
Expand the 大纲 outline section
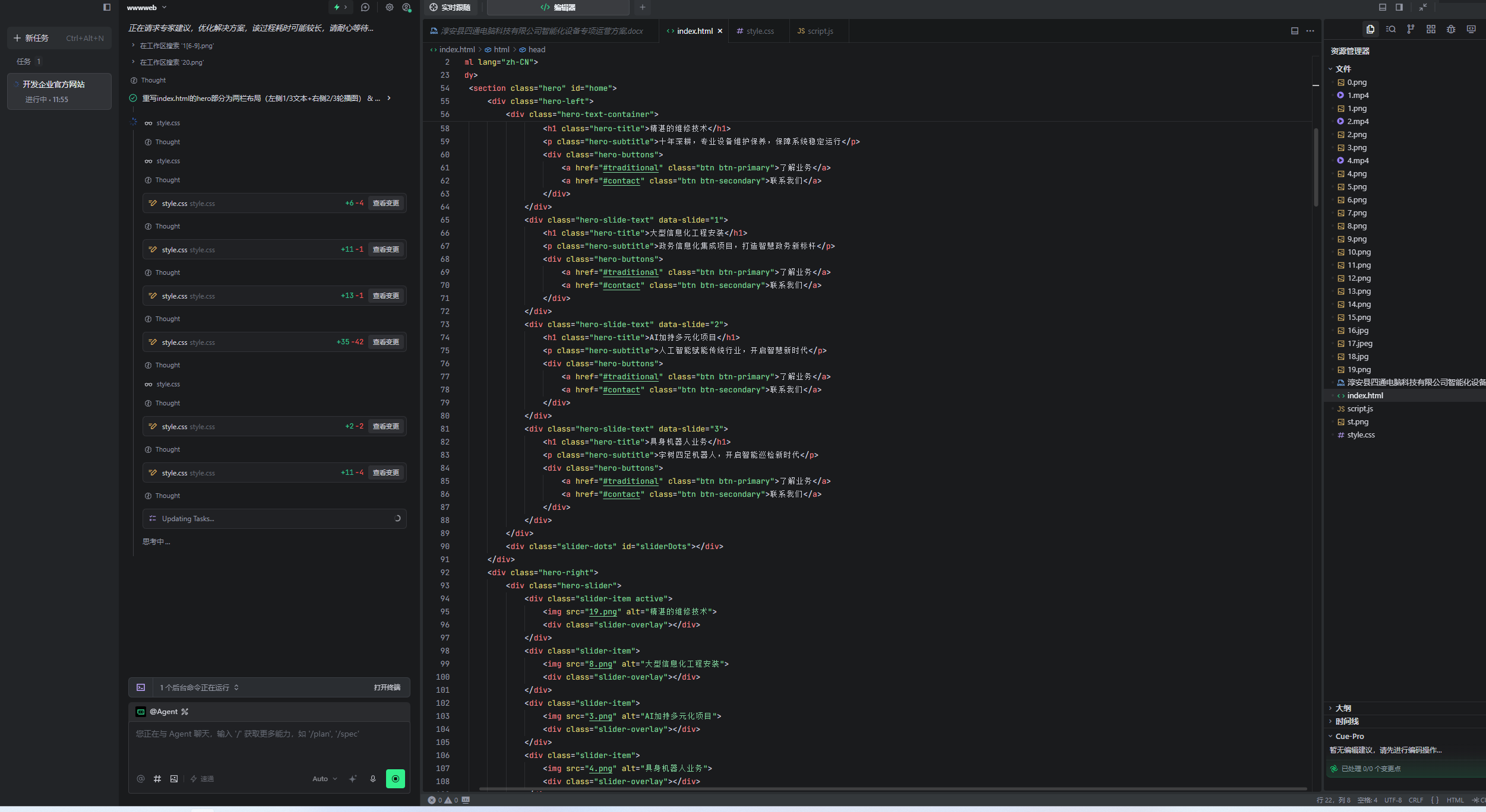point(1340,708)
